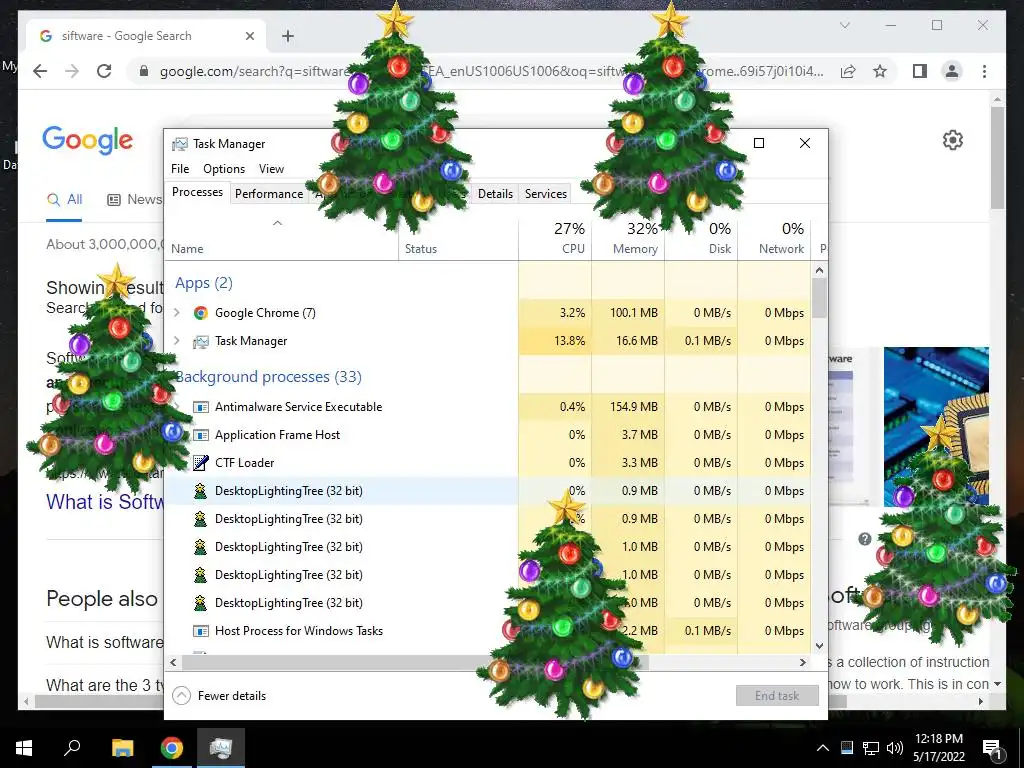Image resolution: width=1024 pixels, height=768 pixels.
Task: Open the Chrome profile avatar
Action: [x=952, y=71]
